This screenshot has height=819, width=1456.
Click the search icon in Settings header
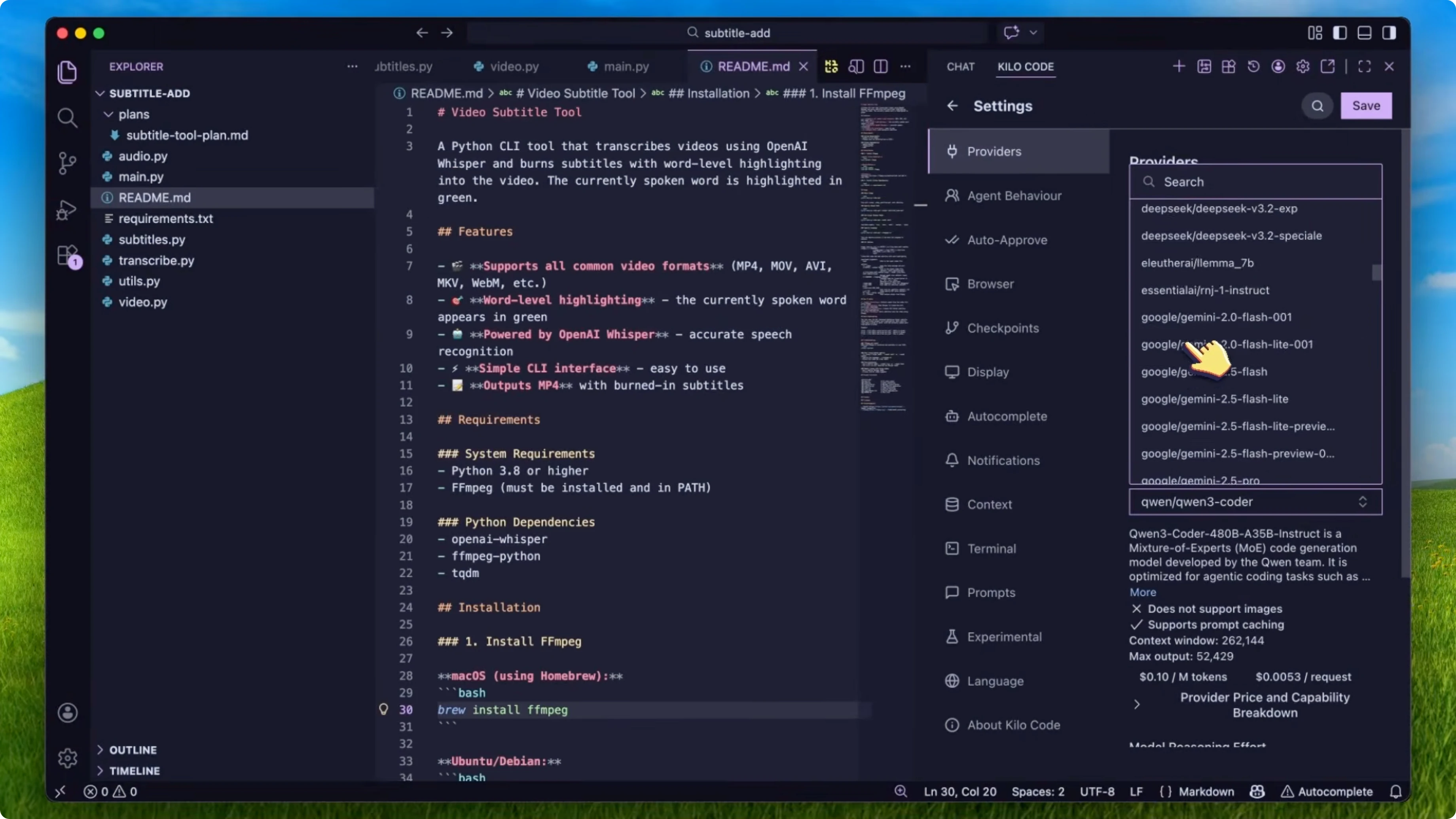pos(1317,106)
